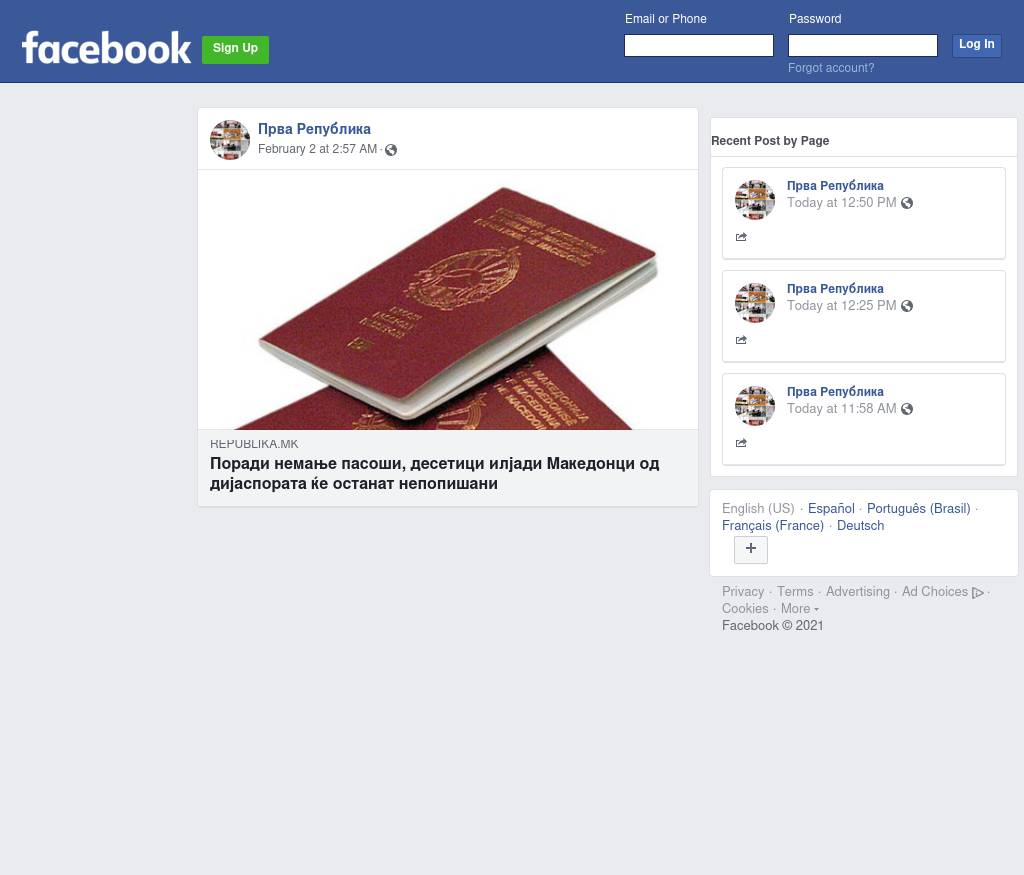Expand the More footer dropdown
This screenshot has height=875, width=1024.
(799, 609)
